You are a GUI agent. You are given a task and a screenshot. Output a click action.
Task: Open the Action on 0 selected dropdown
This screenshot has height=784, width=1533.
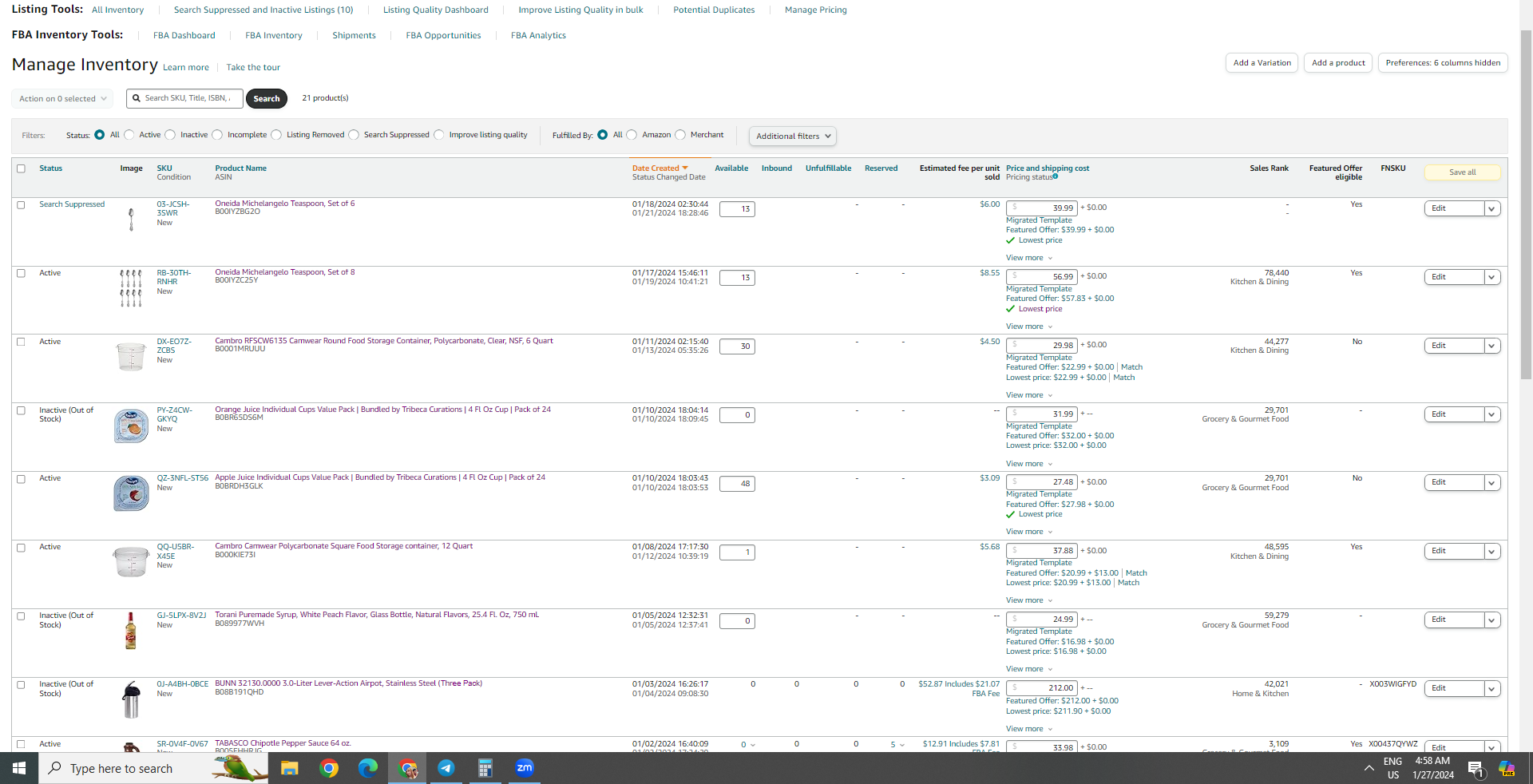[x=62, y=99]
